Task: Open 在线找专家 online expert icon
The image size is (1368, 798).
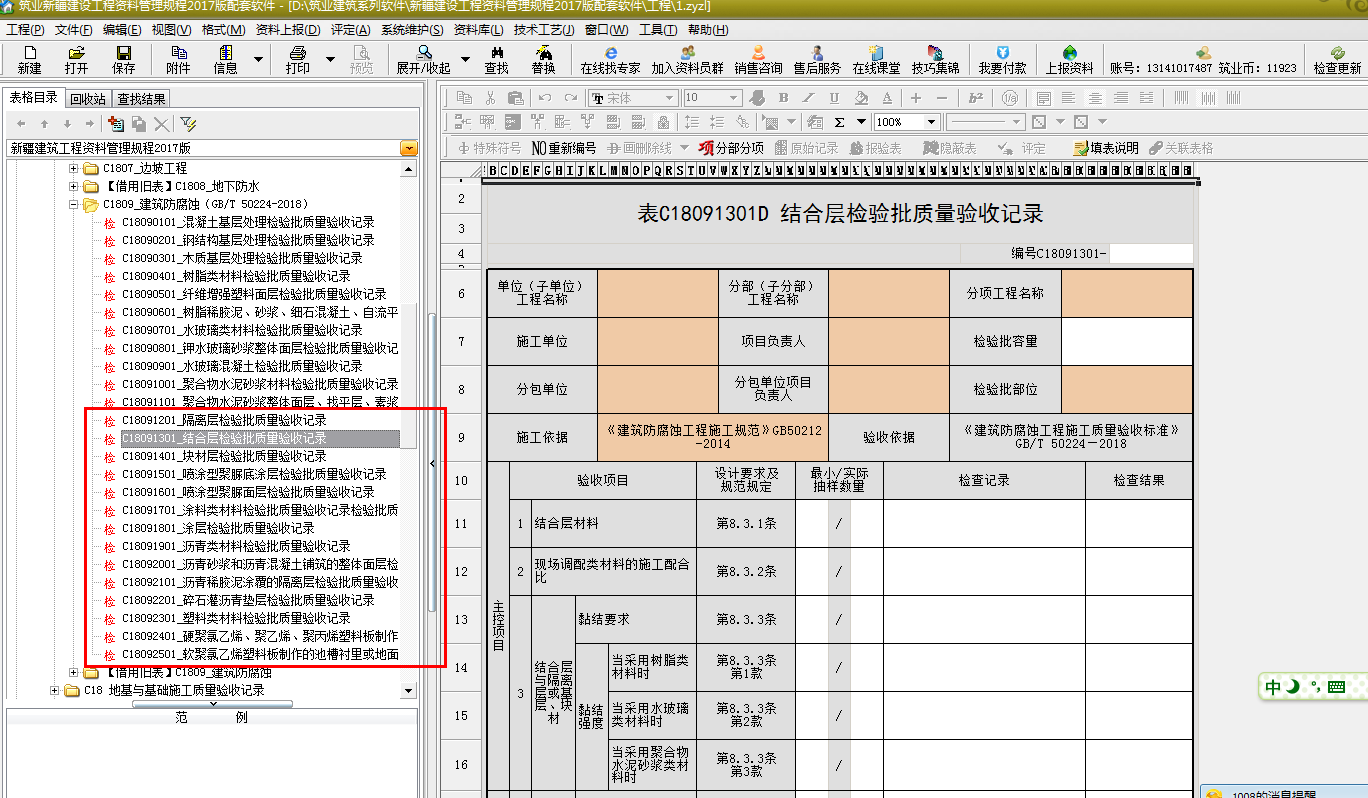Action: pyautogui.click(x=610, y=59)
